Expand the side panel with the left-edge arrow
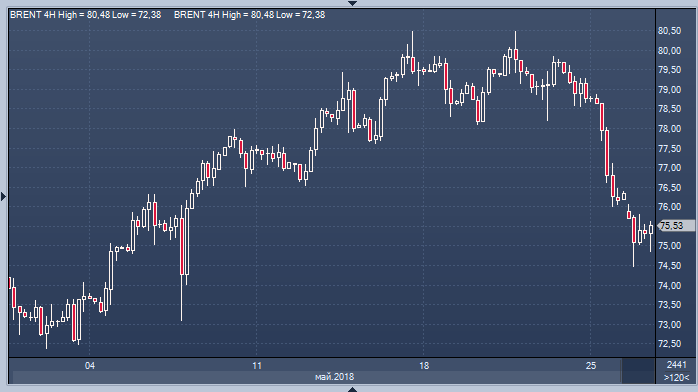 point(3,196)
